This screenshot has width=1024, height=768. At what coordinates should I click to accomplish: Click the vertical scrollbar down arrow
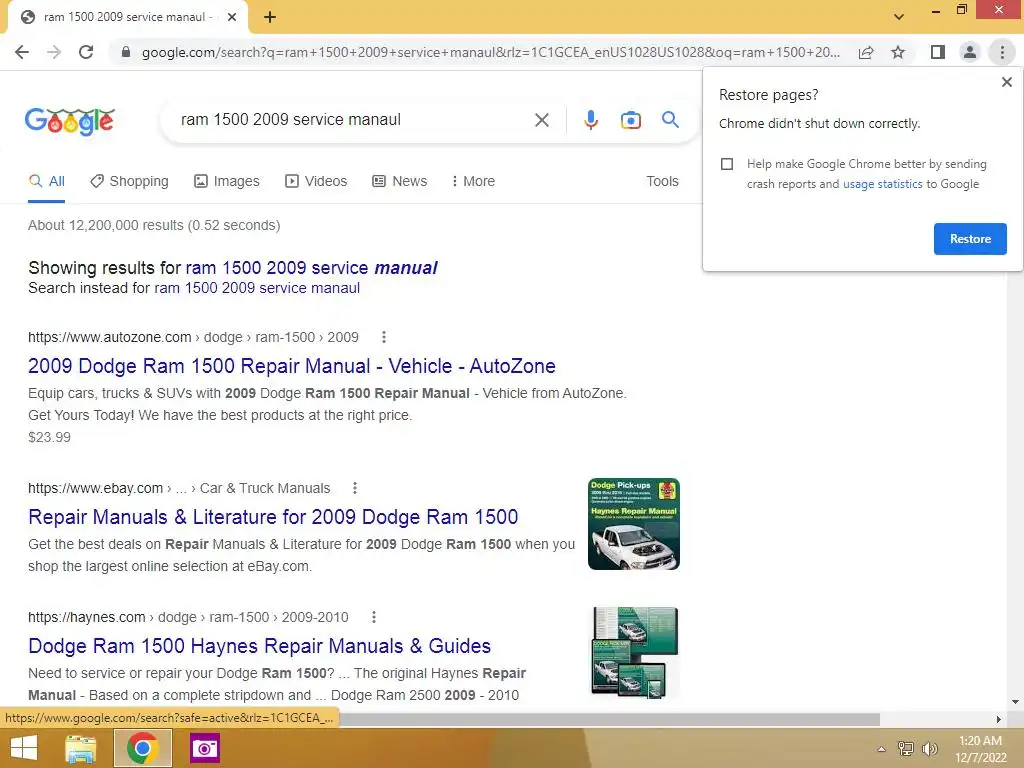click(1015, 702)
